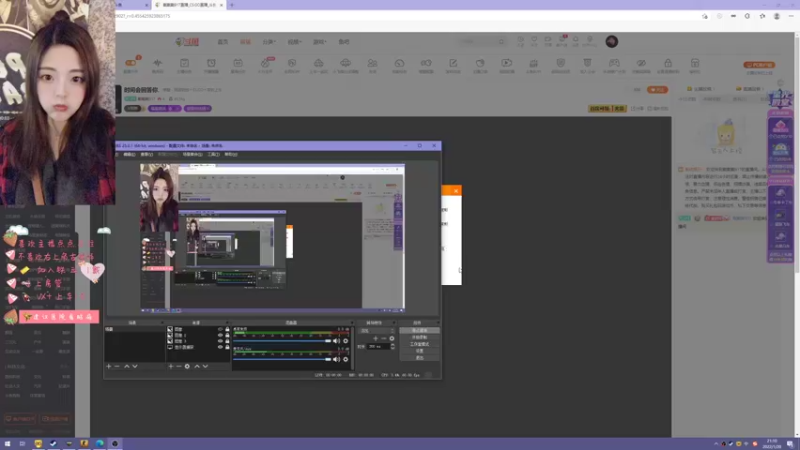Image resolution: width=800 pixels, height=450 pixels.
Task: Open OBS 场景集合 menu
Action: click(192, 154)
